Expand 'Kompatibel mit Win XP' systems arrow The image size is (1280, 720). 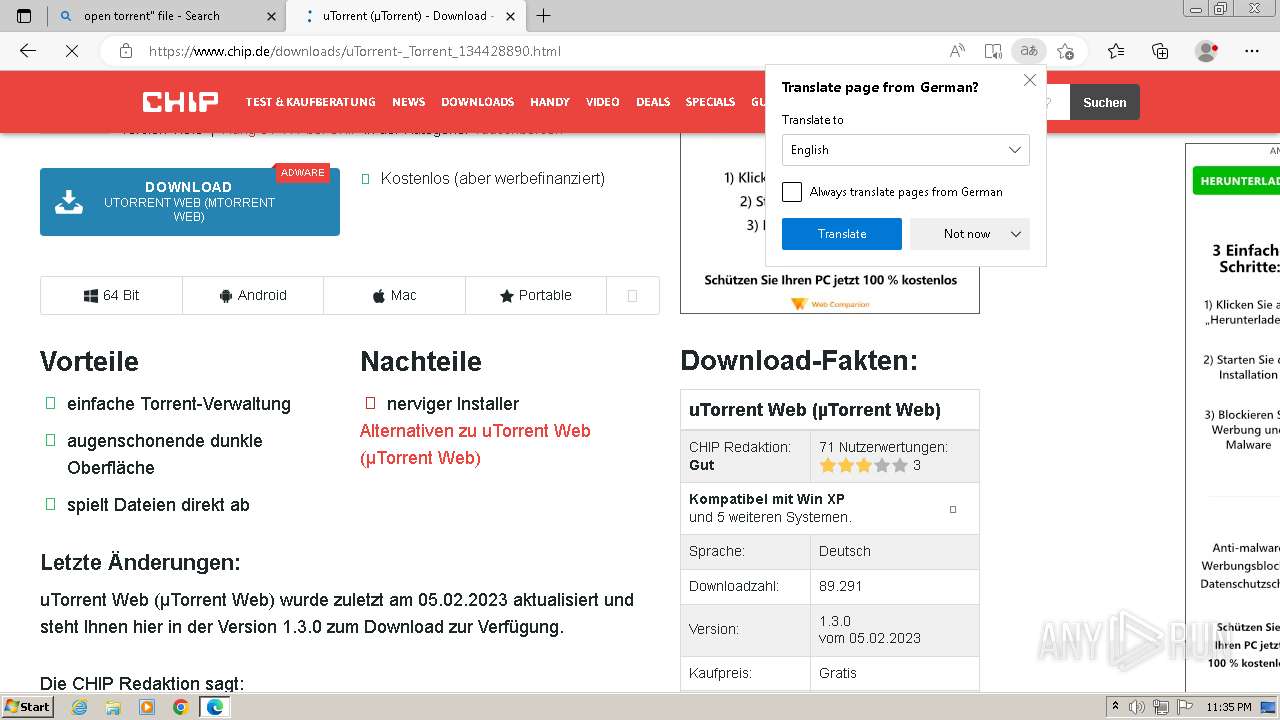pos(953,509)
